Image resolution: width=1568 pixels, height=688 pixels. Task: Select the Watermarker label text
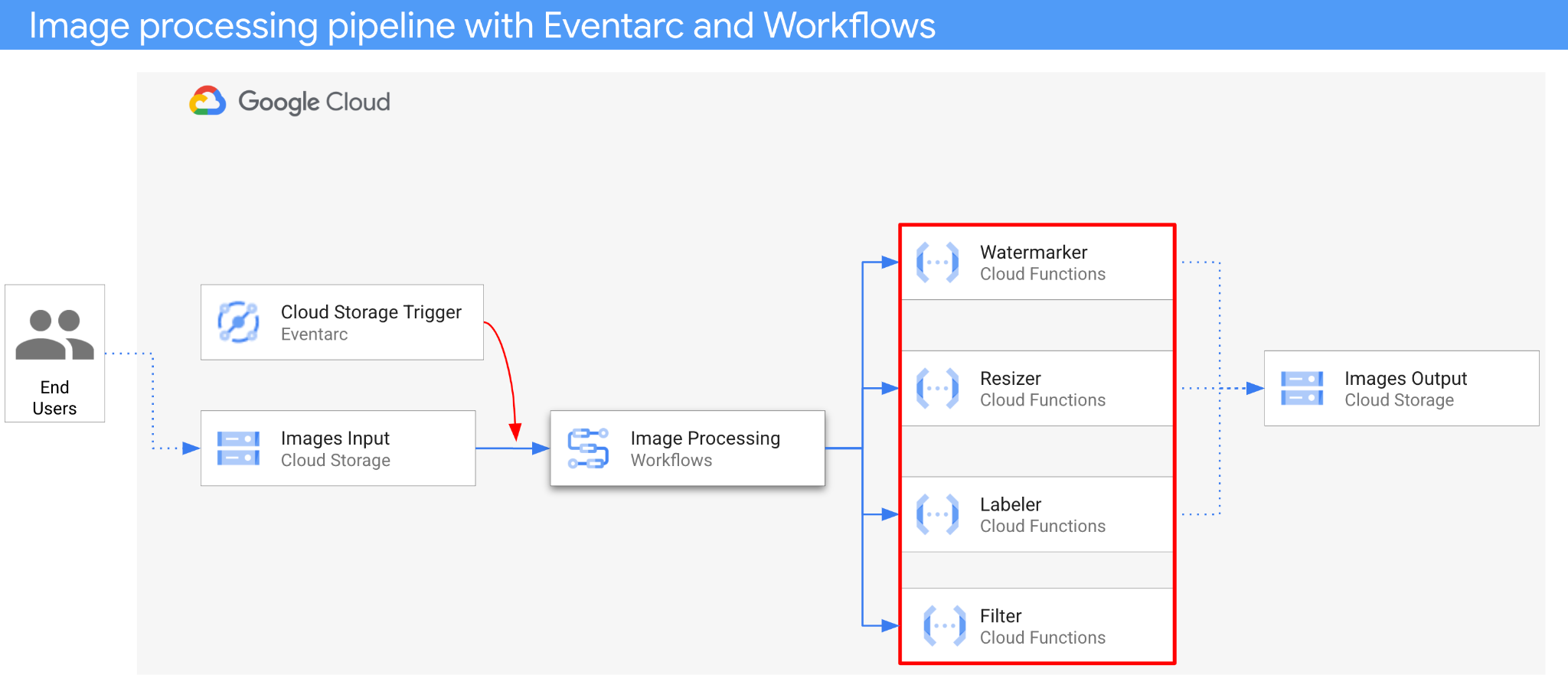pyautogui.click(x=1033, y=253)
